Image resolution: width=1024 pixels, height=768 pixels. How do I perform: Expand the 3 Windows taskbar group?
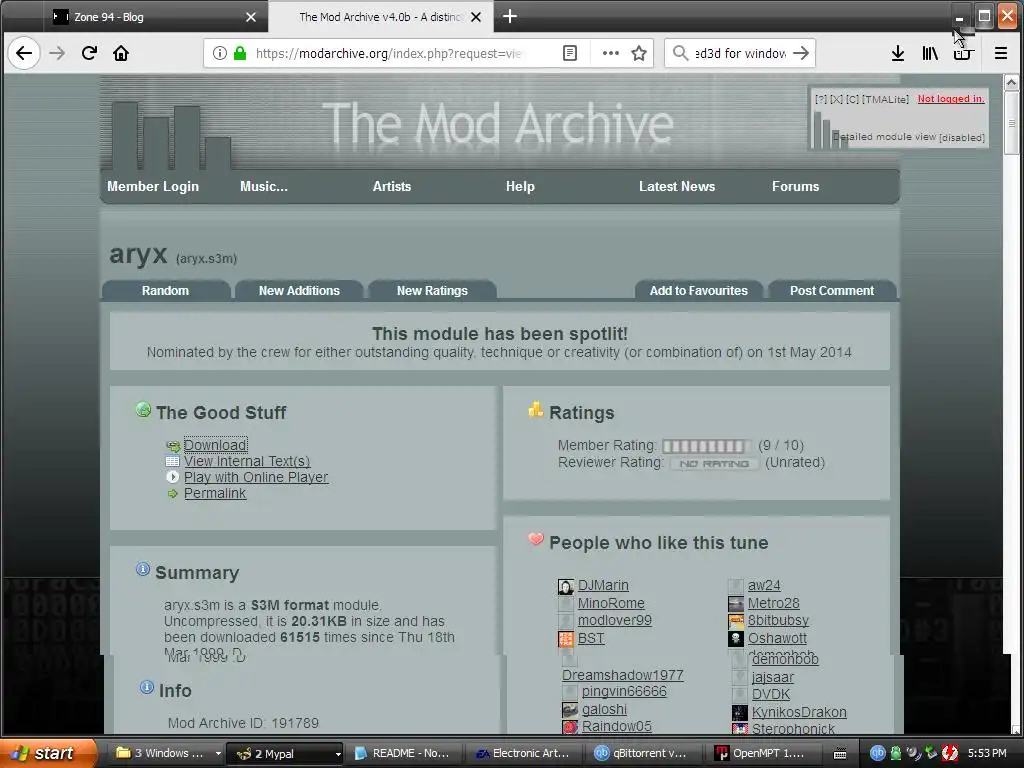point(218,754)
